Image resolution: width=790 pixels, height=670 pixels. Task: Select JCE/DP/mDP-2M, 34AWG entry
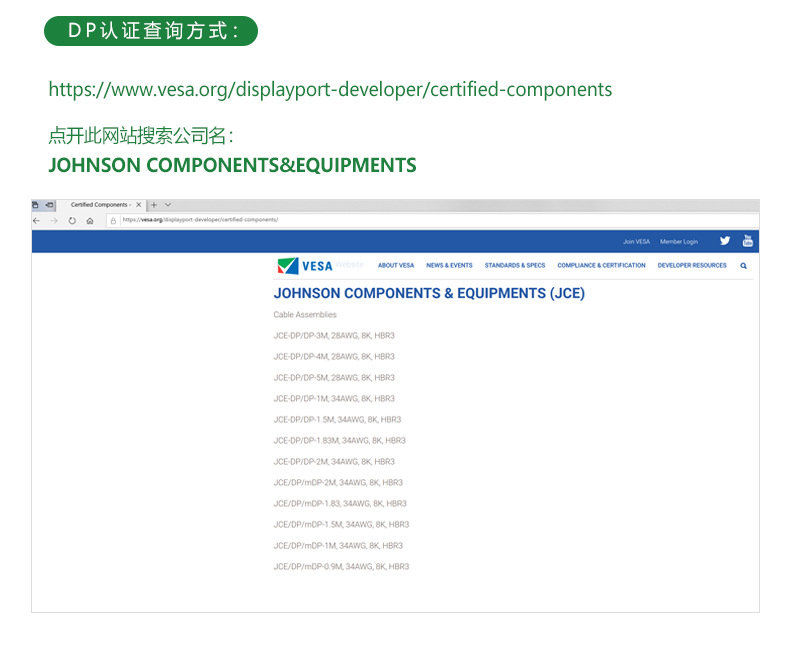pos(338,483)
